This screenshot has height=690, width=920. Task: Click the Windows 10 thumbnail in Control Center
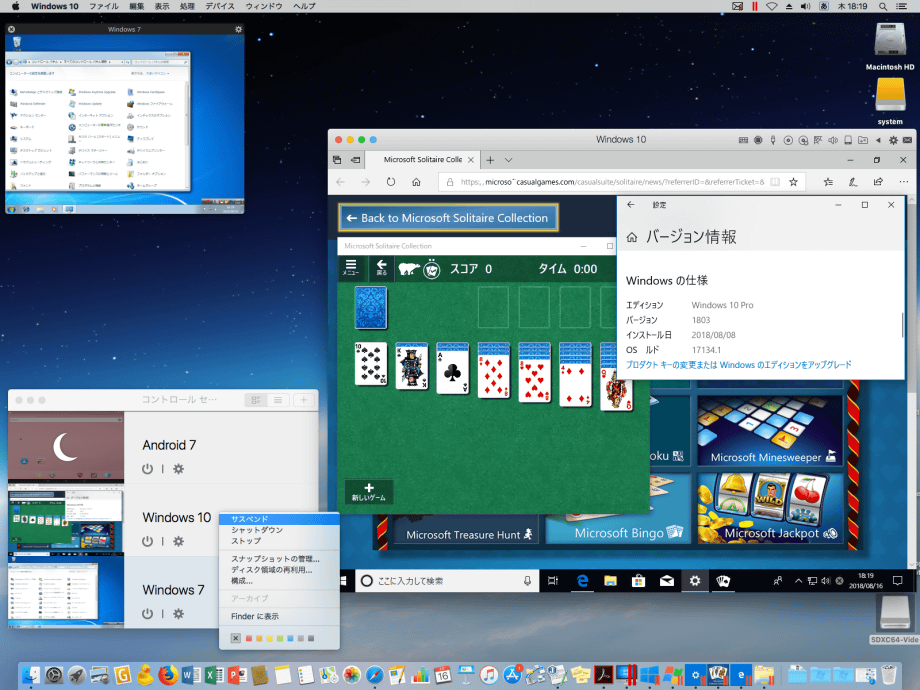pos(66,520)
